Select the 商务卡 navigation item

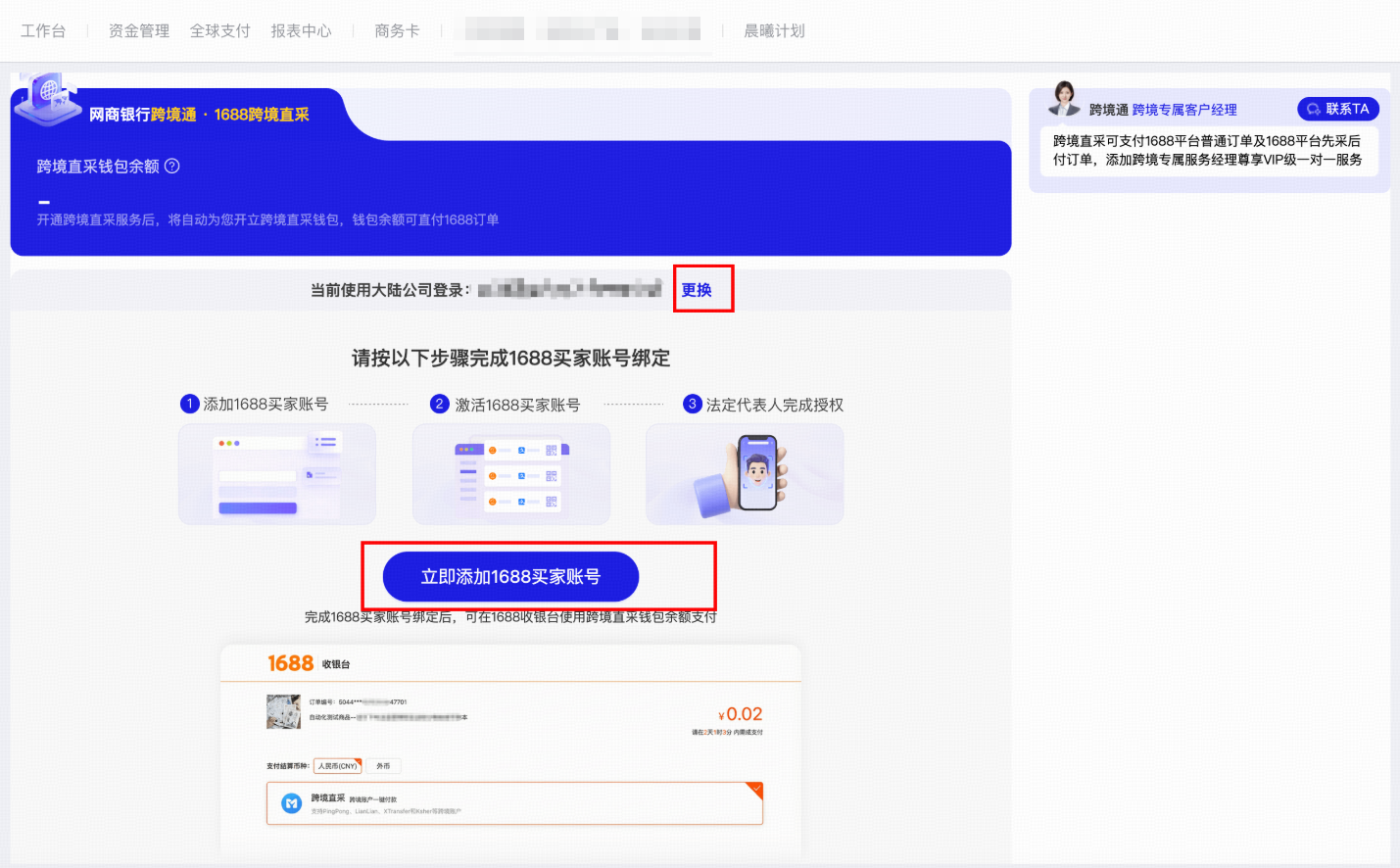tap(397, 31)
